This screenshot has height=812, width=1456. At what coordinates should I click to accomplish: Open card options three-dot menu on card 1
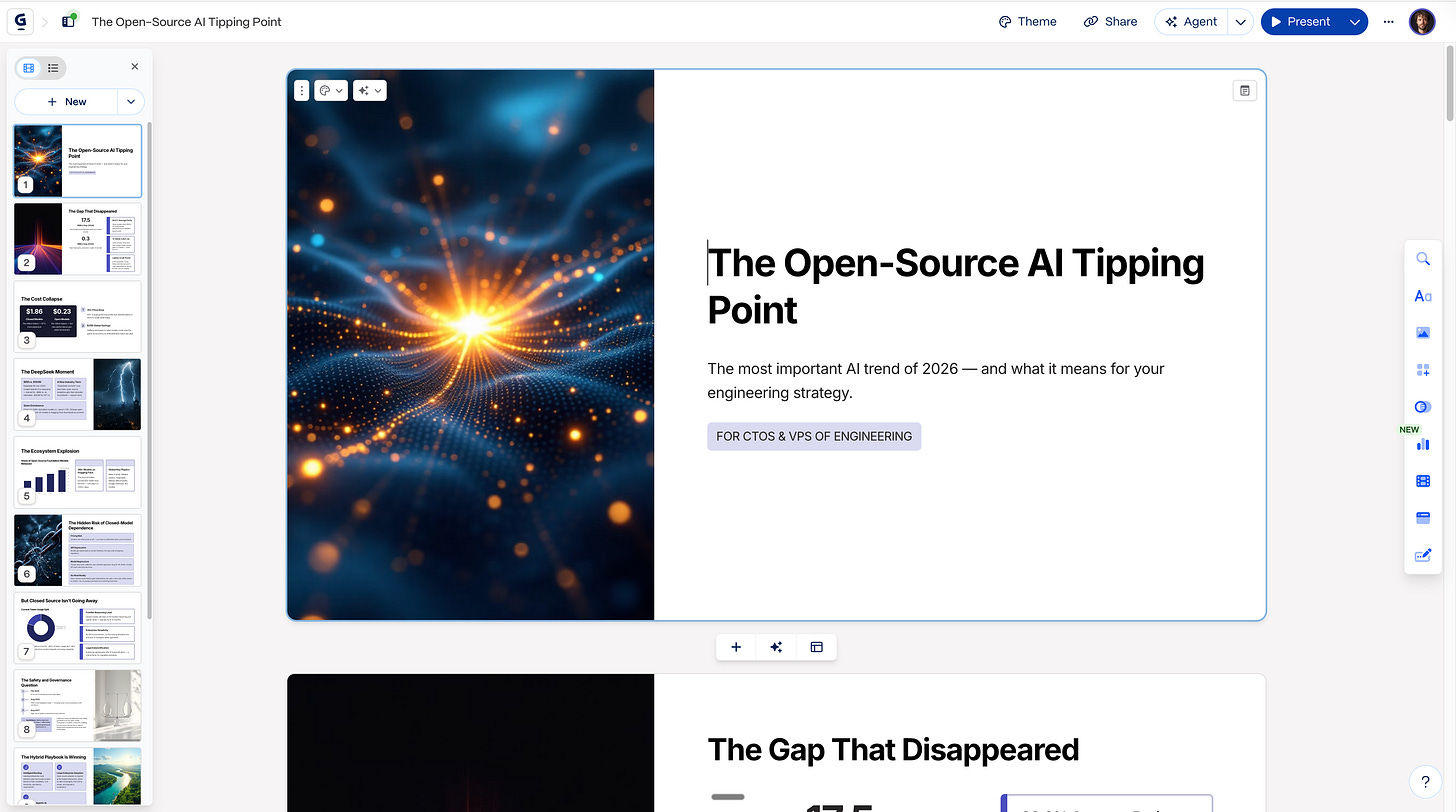[x=301, y=90]
